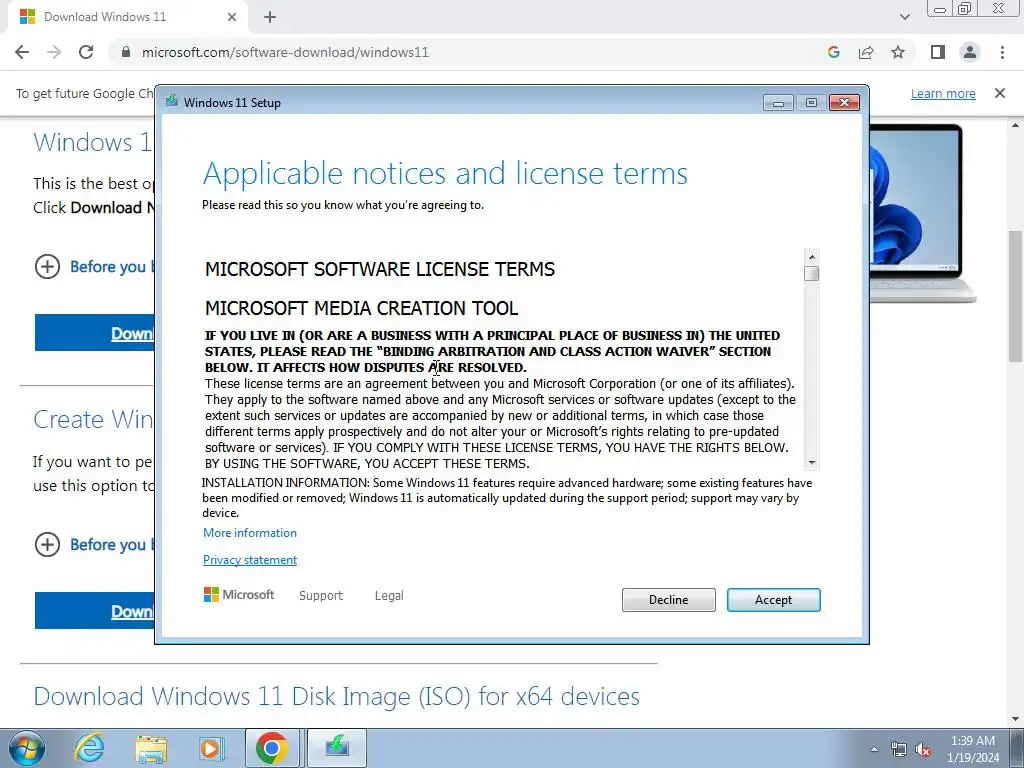Reload the Microsoft download page
This screenshot has width=1024, height=768.
86,52
